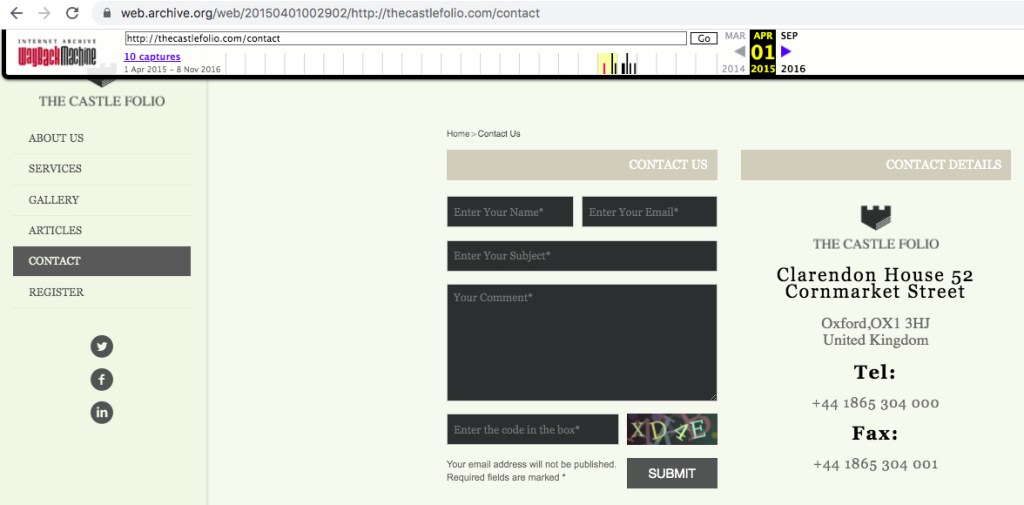Select Services in the sidebar menu
This screenshot has height=505, width=1024.
click(55, 169)
